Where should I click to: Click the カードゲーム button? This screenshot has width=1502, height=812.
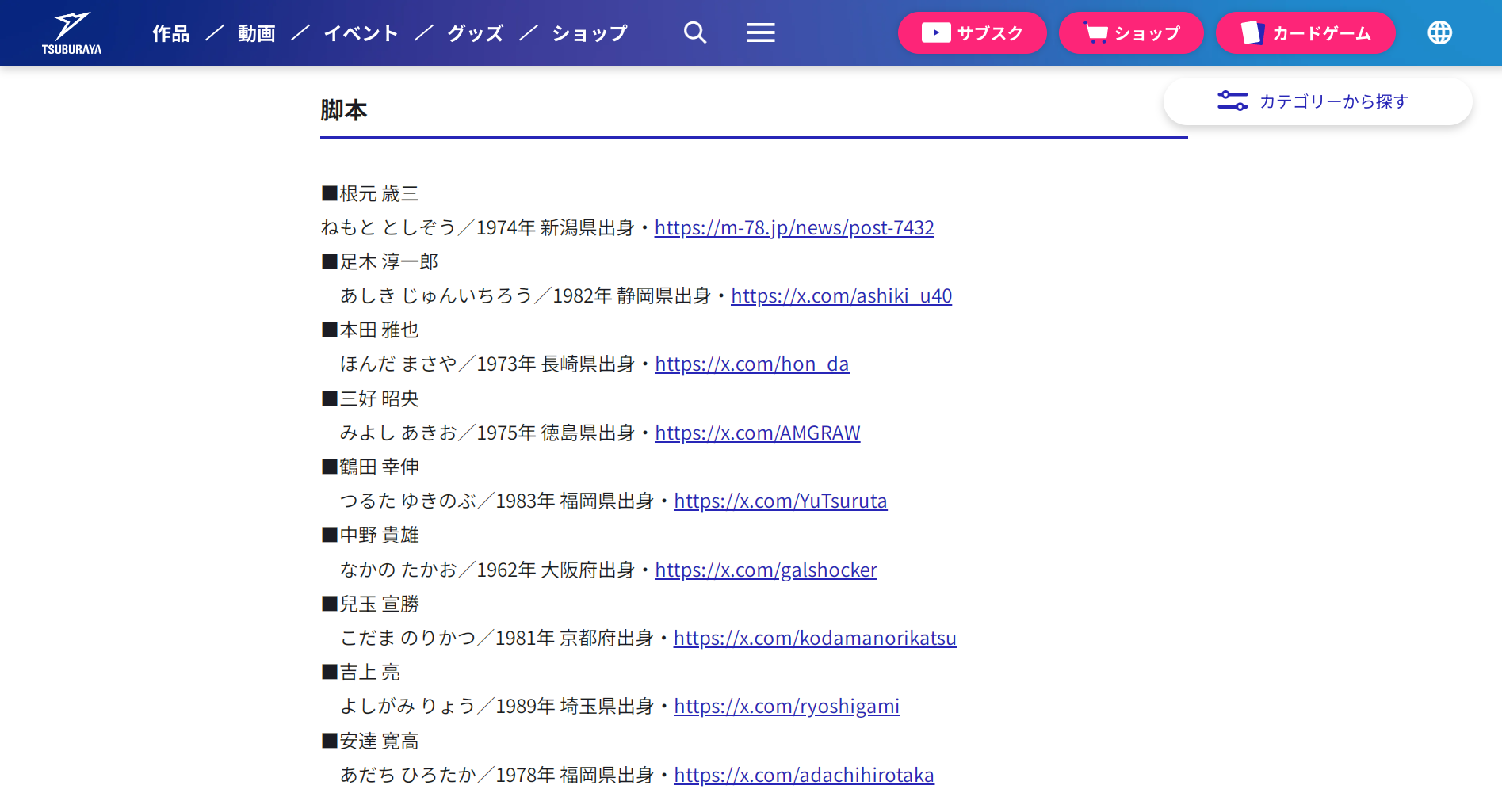(1305, 32)
